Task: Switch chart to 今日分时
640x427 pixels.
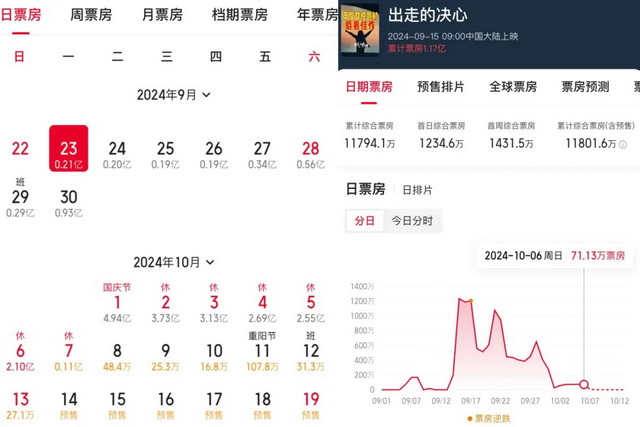Action: [412, 221]
